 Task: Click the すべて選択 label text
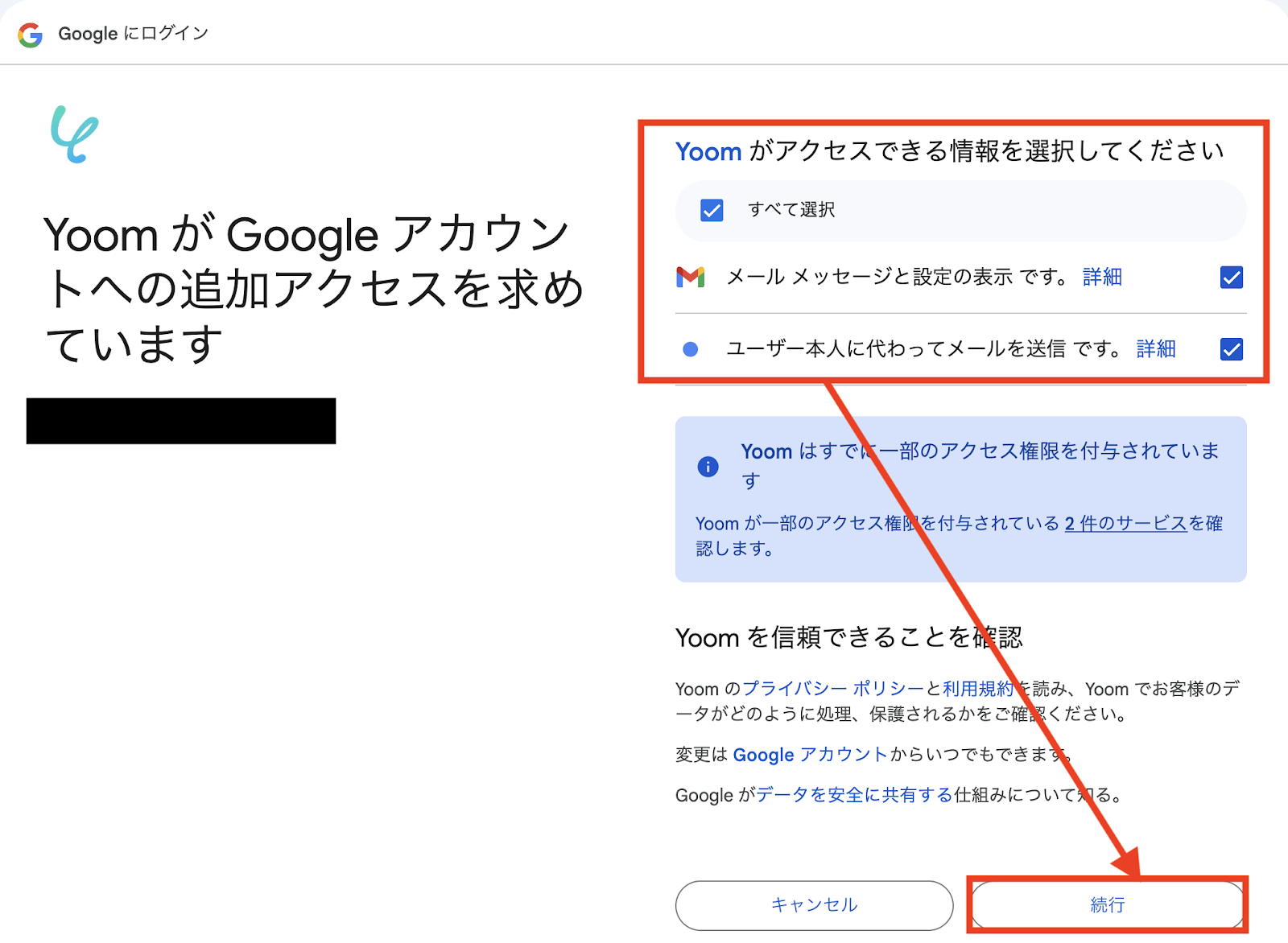coord(791,210)
